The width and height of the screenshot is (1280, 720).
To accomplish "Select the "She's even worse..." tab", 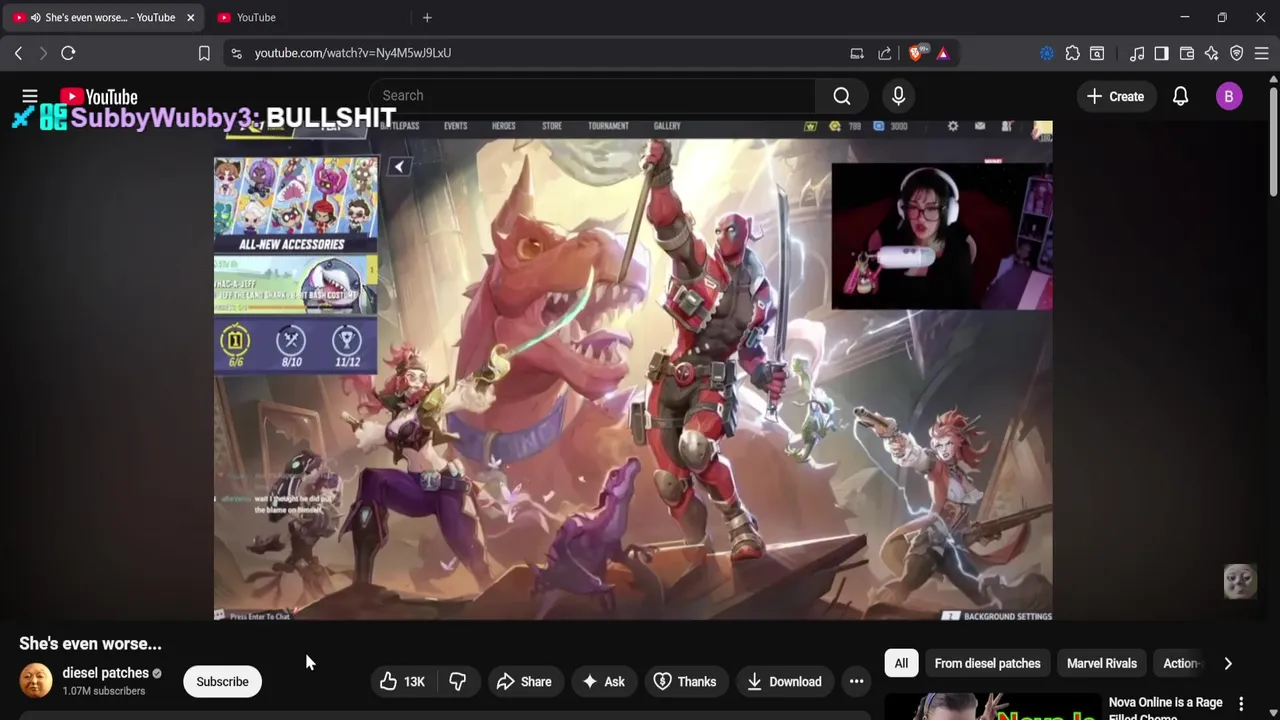I will pos(103,17).
